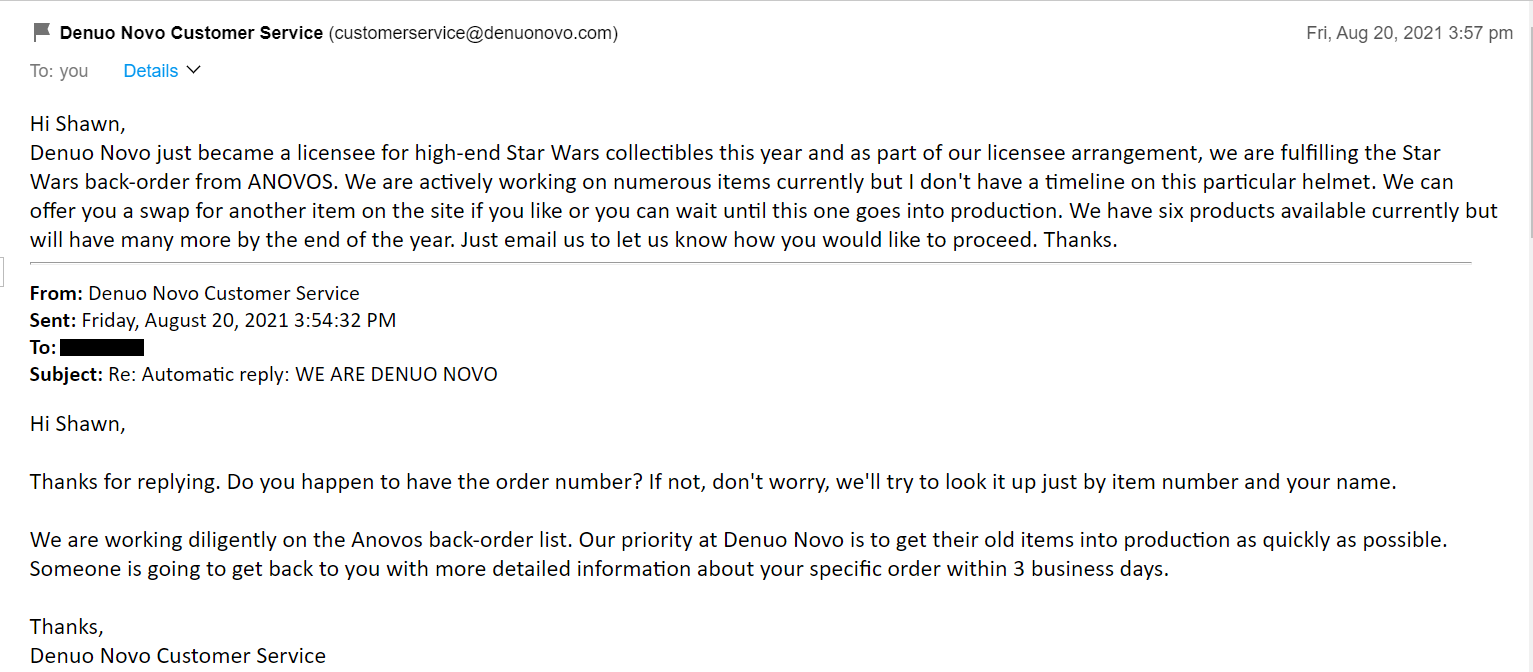Viewport: 1533px width, 672px height.
Task: Click 'Denuo Novo Customer Service' signature at bottom
Action: [178, 656]
